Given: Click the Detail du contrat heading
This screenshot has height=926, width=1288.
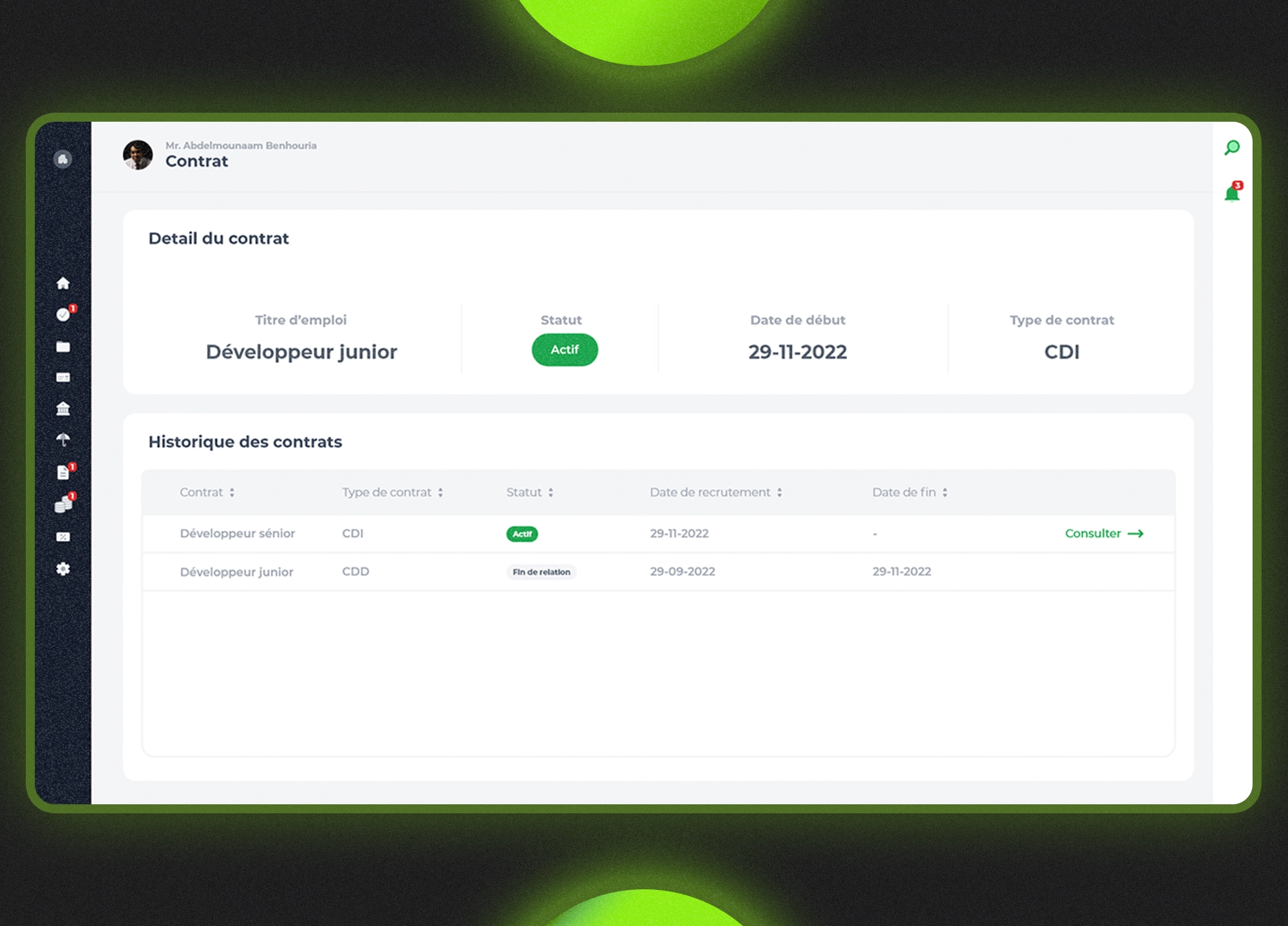Looking at the screenshot, I should pos(218,239).
